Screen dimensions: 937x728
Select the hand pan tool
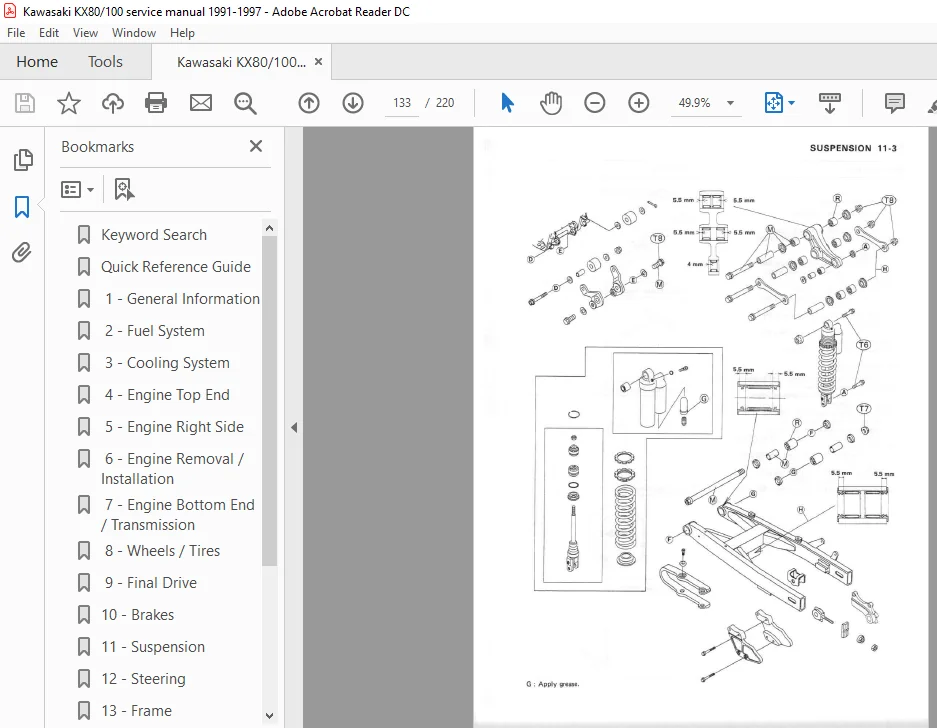coord(551,103)
